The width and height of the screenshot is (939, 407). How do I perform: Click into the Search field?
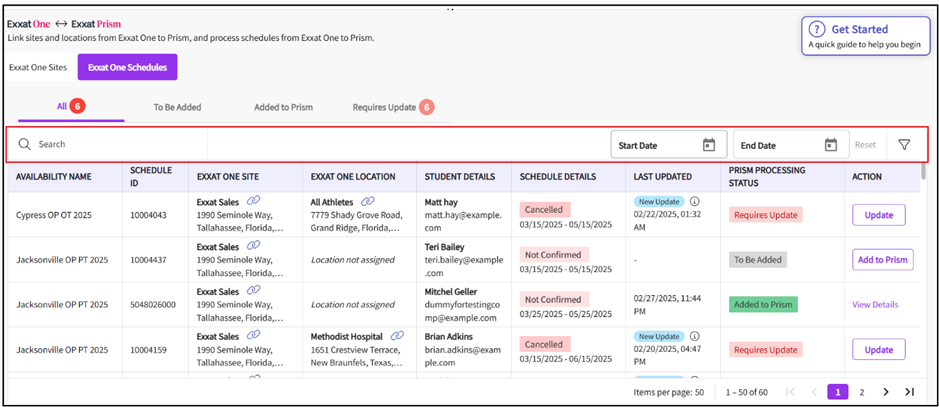pyautogui.click(x=107, y=144)
